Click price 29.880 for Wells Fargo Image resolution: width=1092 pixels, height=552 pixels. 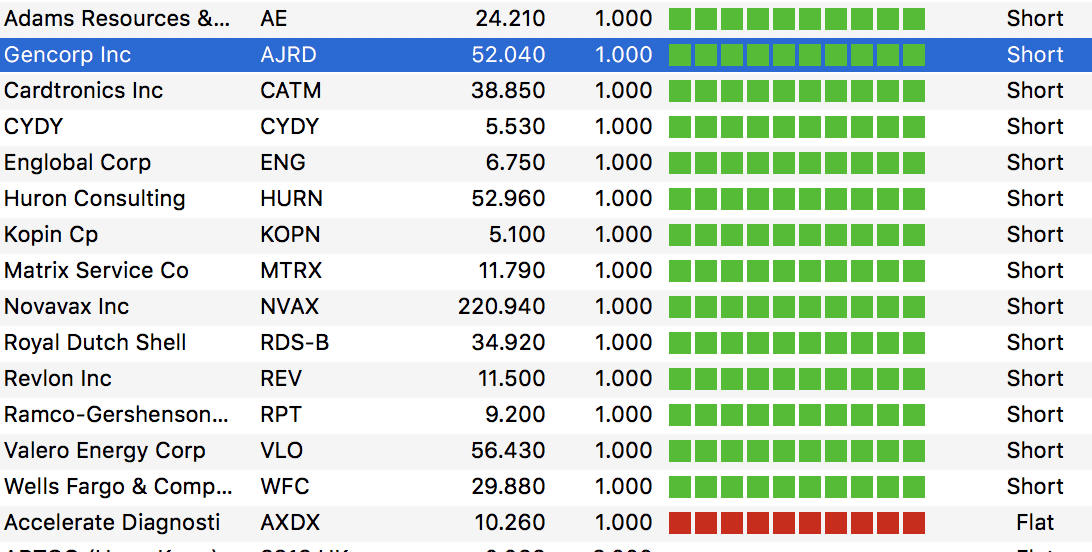[508, 487]
